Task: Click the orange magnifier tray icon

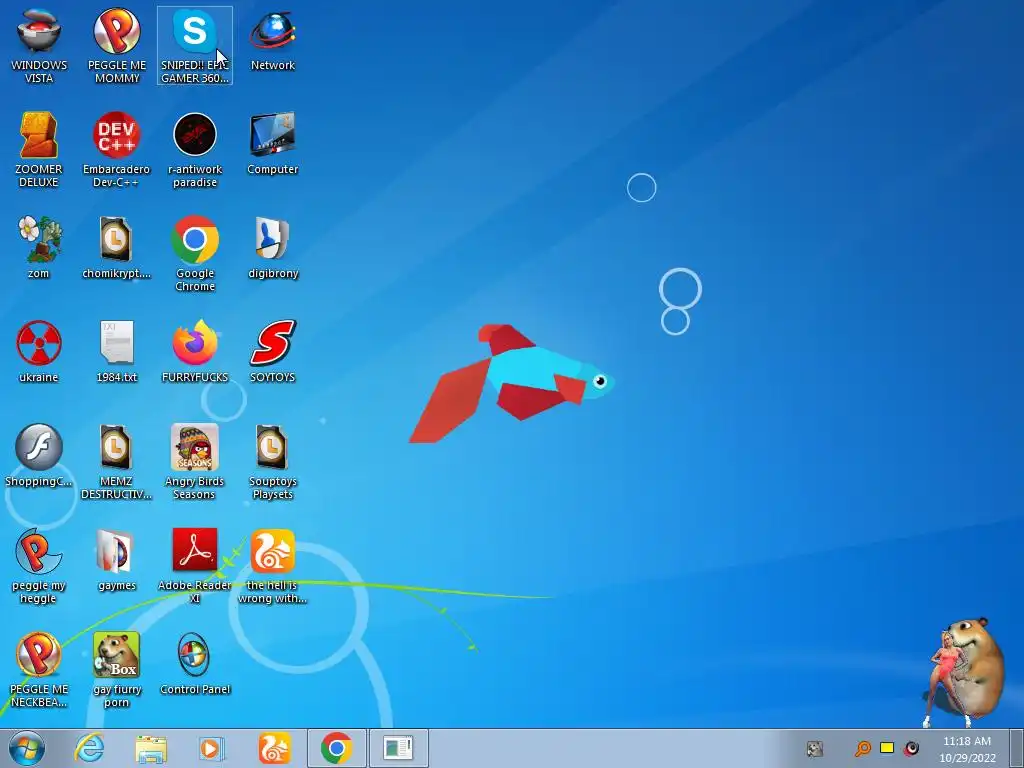Action: click(863, 748)
